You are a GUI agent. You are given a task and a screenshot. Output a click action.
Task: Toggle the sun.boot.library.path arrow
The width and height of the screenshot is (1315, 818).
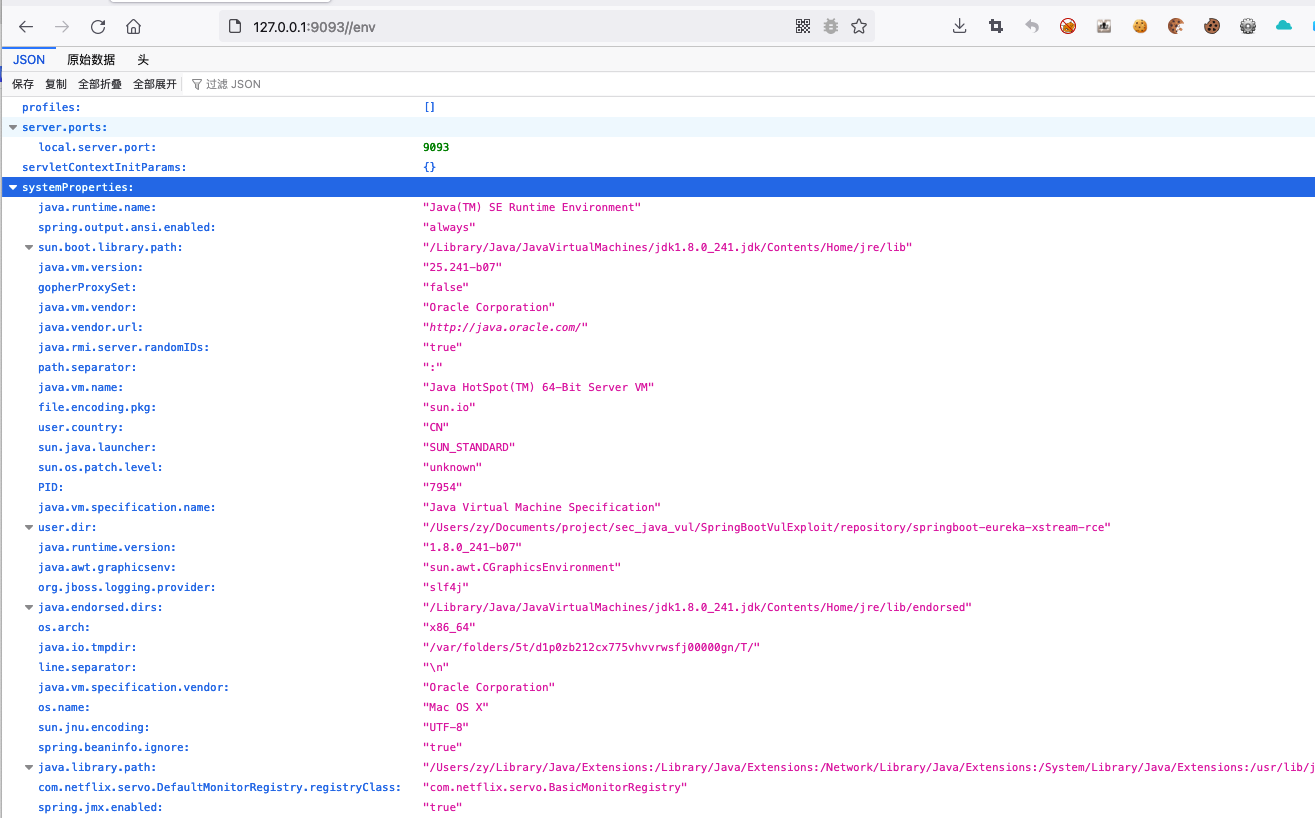[29, 247]
